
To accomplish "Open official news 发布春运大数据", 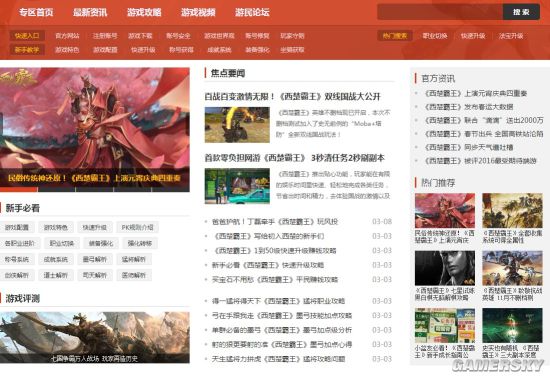I will pyautogui.click(x=469, y=107).
